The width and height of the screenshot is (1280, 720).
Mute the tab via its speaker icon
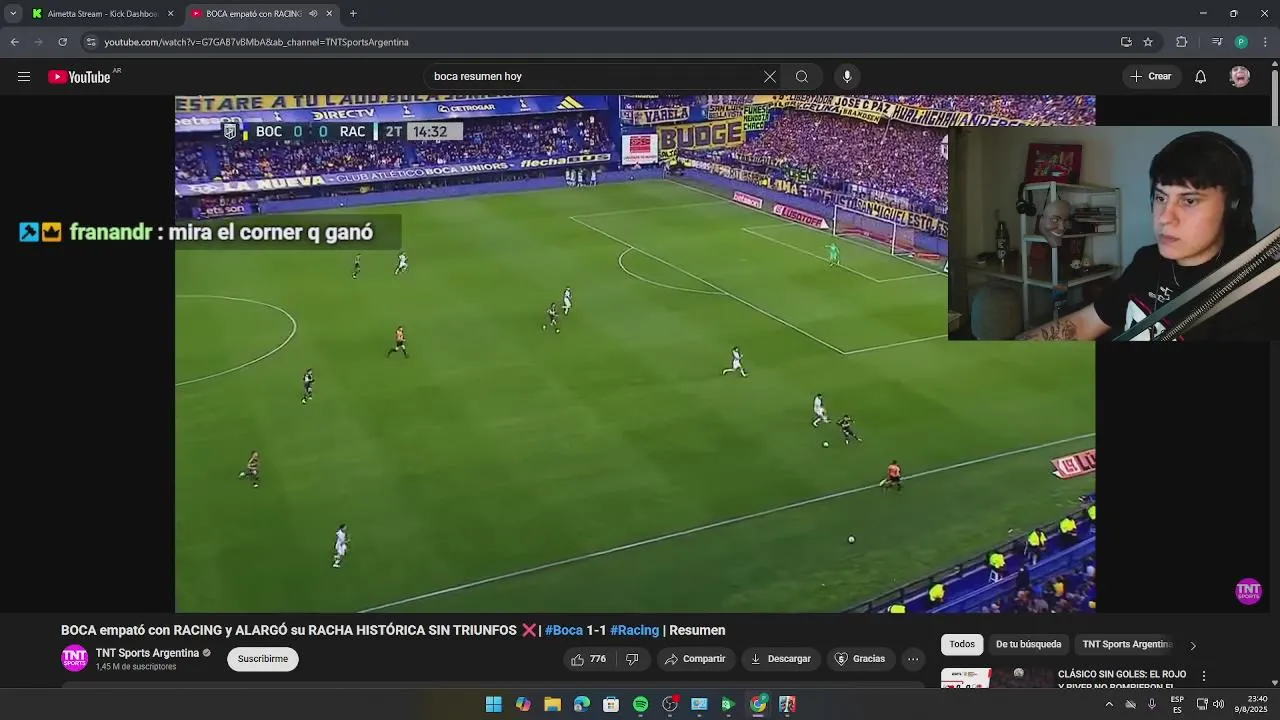tap(313, 14)
